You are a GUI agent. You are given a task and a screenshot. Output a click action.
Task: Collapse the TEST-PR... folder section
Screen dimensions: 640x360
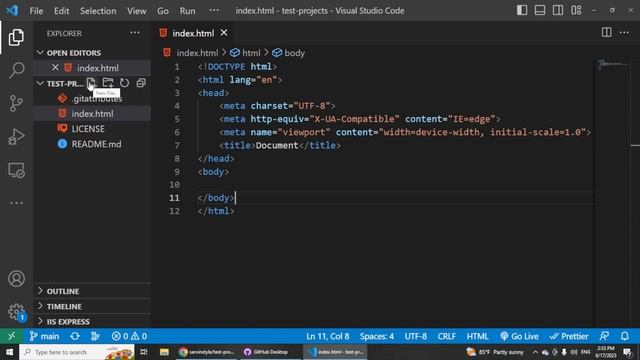pyautogui.click(x=40, y=83)
